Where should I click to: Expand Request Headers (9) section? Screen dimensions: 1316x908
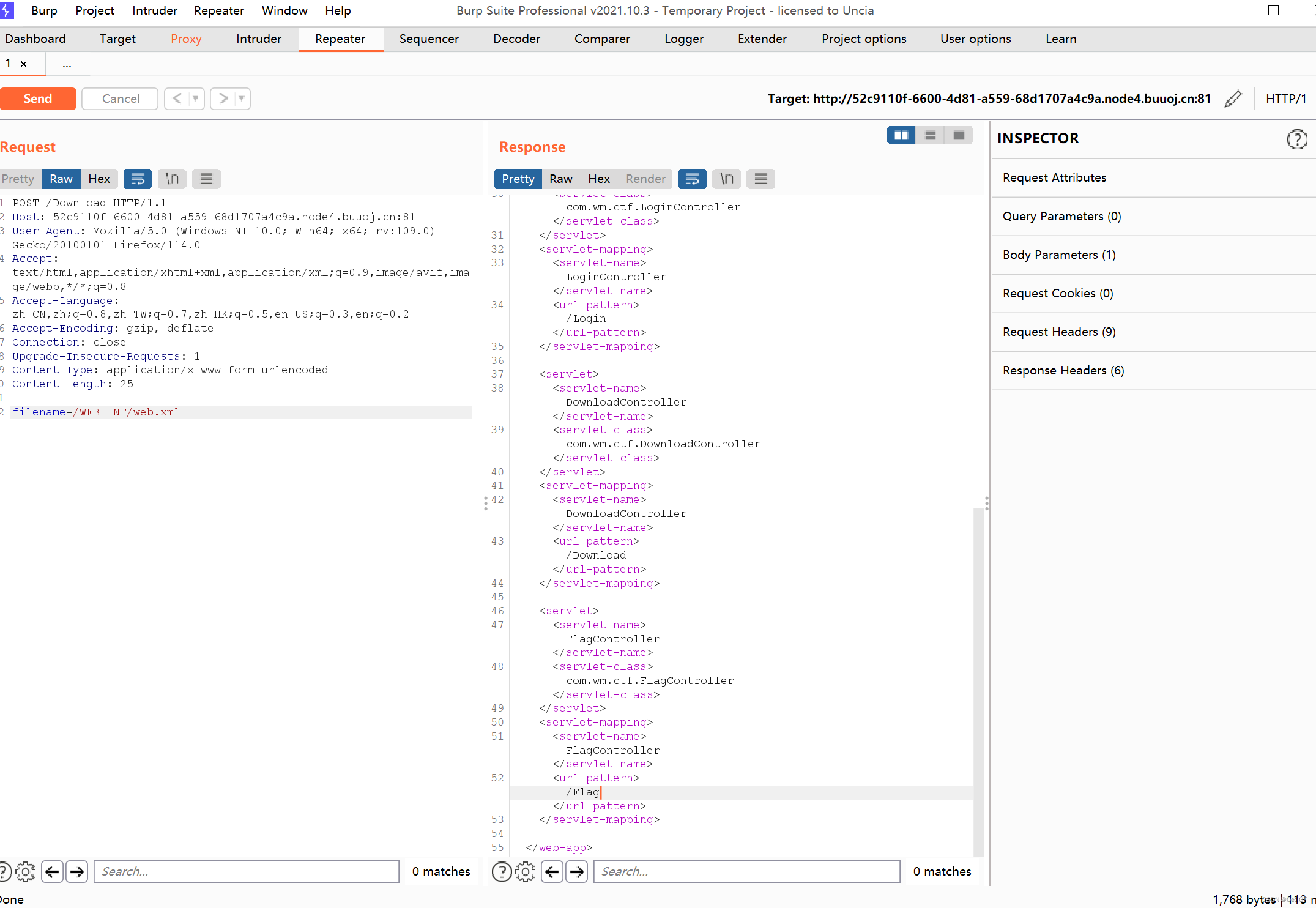click(x=1059, y=332)
